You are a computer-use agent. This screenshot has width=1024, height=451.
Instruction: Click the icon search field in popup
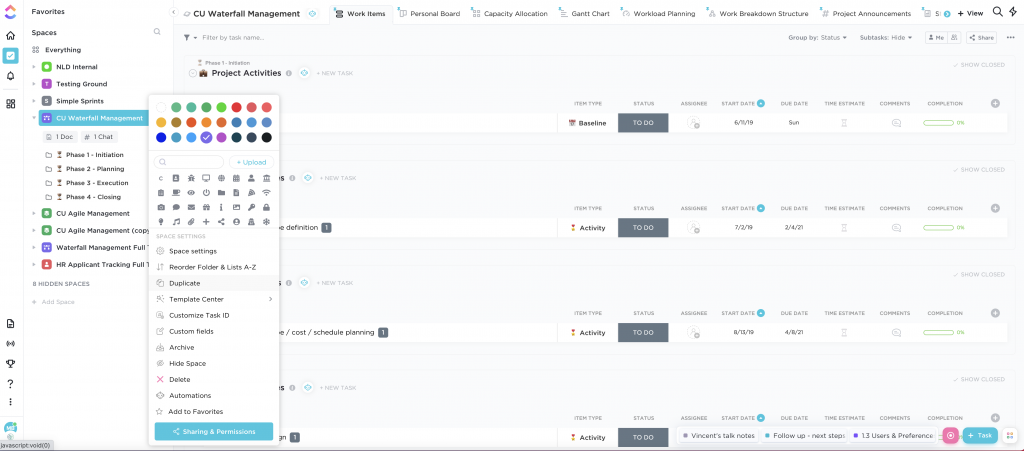coord(189,162)
